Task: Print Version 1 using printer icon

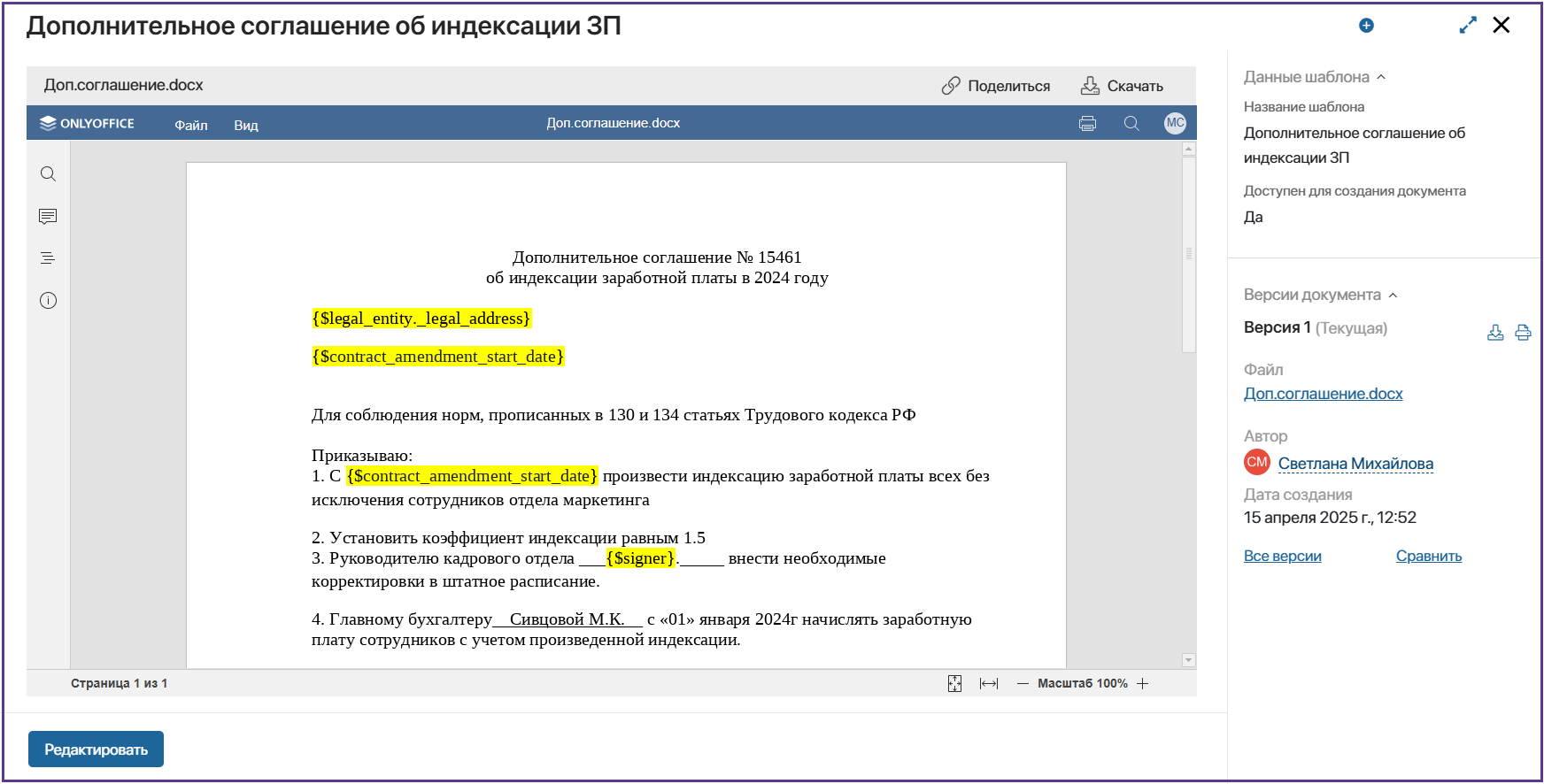Action: coord(1523,333)
